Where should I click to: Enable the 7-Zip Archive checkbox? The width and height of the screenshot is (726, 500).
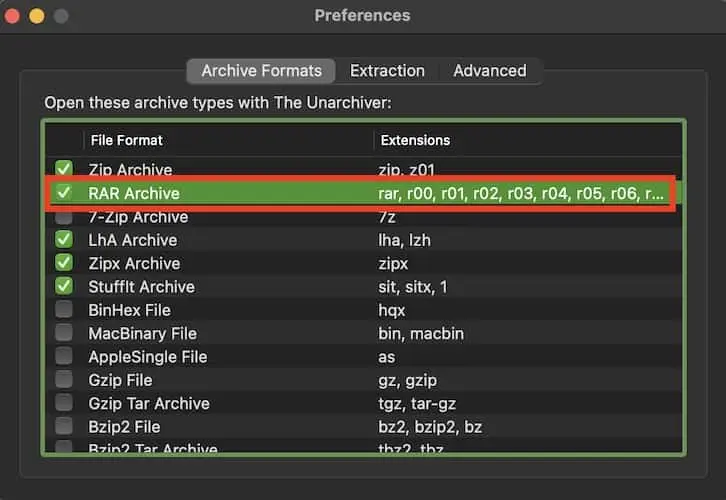(x=64, y=217)
